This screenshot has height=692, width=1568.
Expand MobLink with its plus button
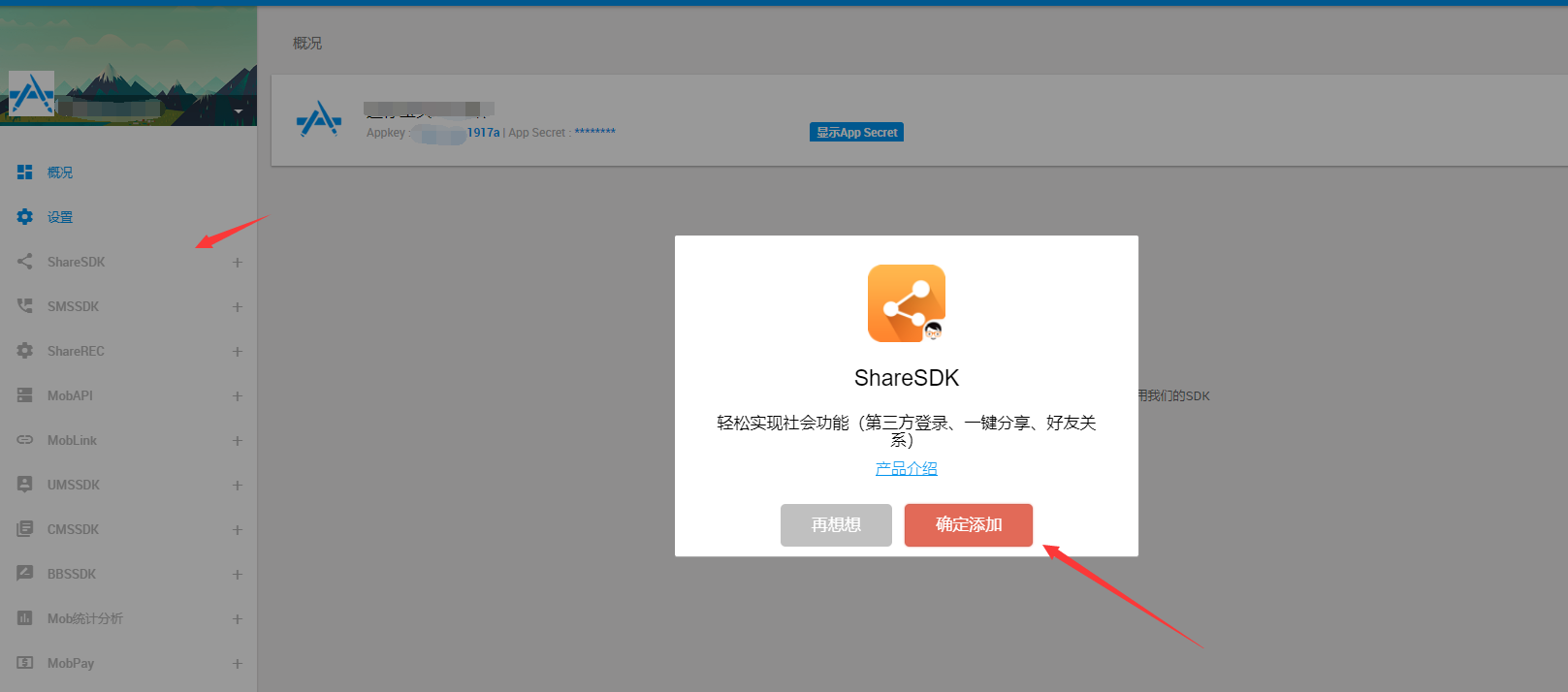[x=237, y=441]
